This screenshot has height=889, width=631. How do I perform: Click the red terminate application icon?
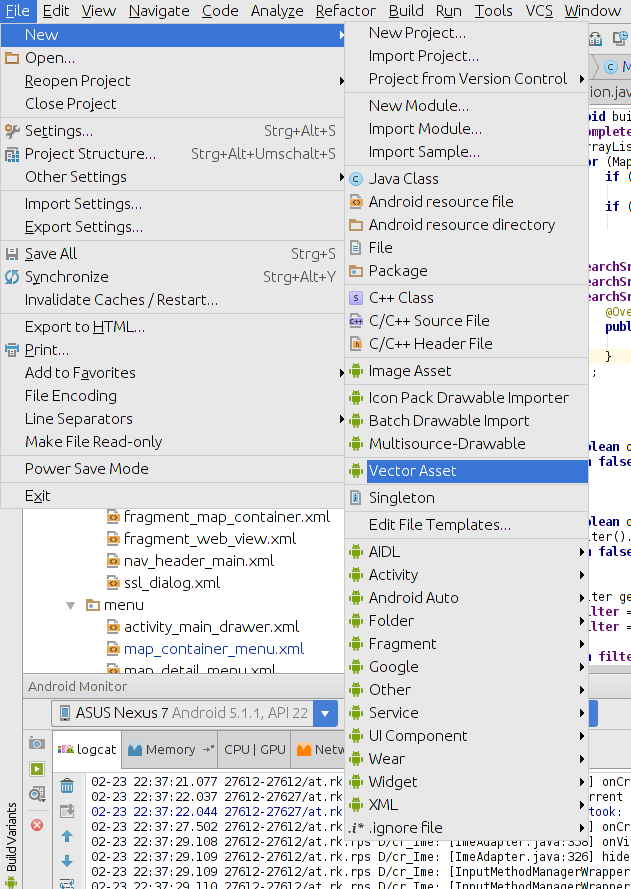pos(37,825)
